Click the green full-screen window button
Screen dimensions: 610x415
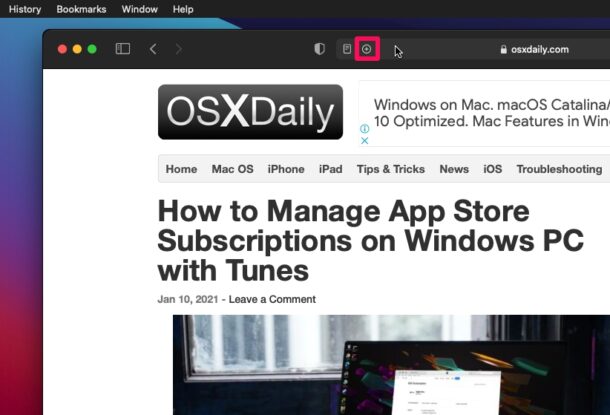pos(92,49)
